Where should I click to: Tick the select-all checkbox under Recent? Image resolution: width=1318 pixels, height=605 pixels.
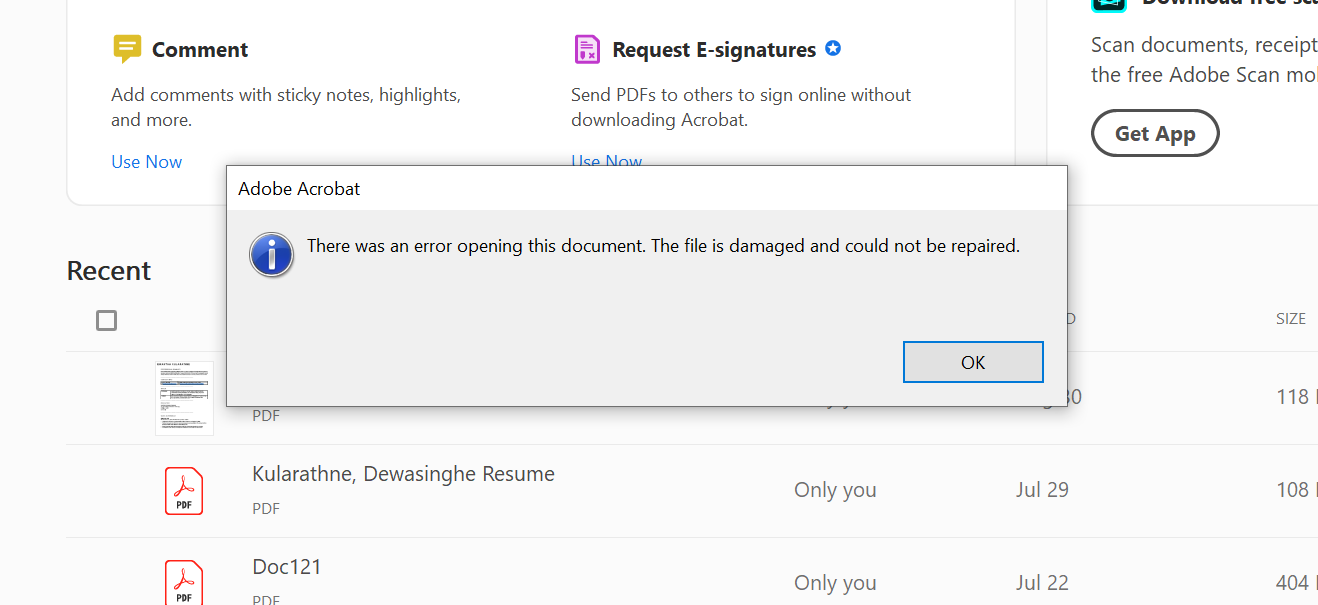[x=107, y=320]
